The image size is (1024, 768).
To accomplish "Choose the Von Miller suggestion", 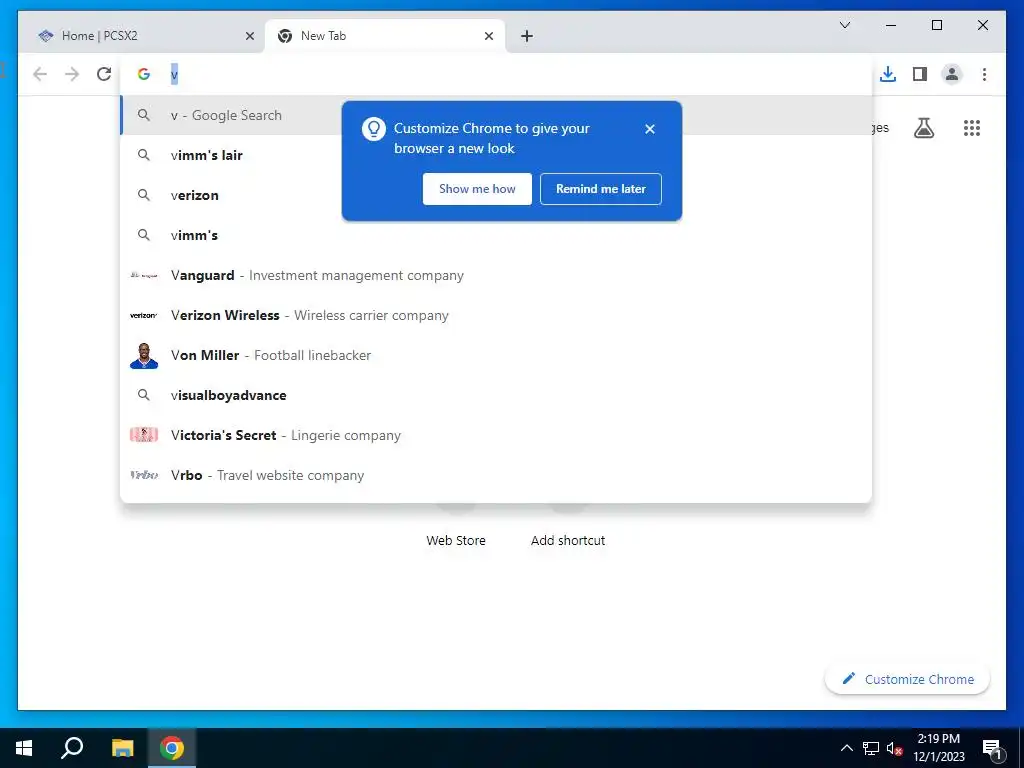I will (497, 355).
